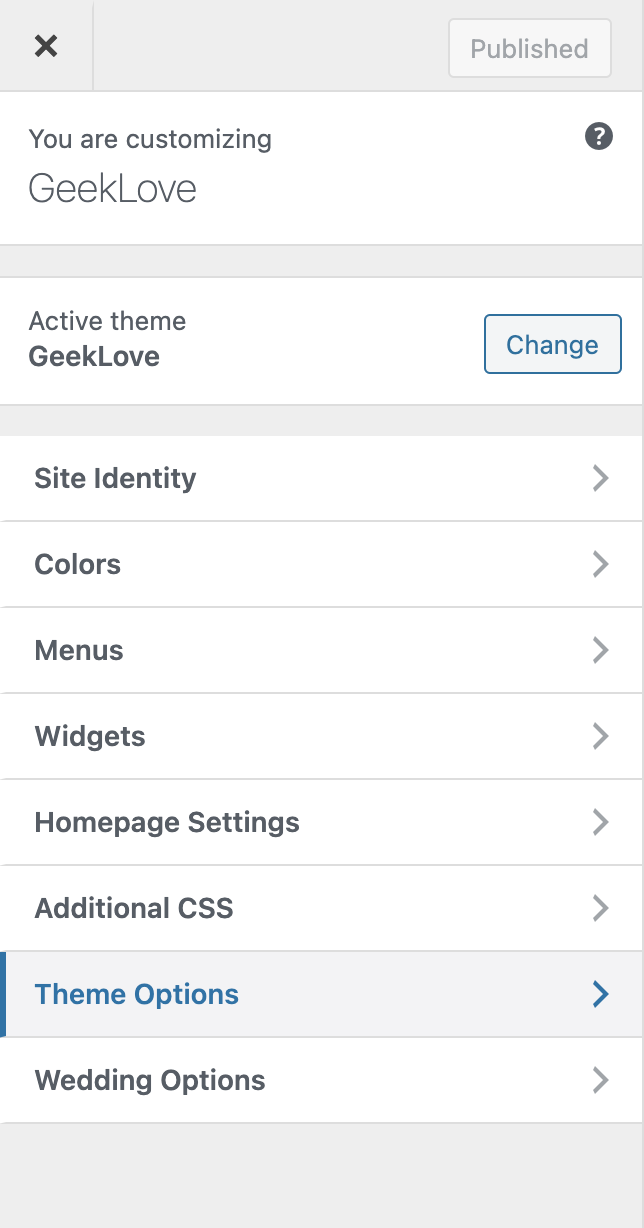
Task: Click arrow next to Homepage Settings
Action: tap(600, 822)
